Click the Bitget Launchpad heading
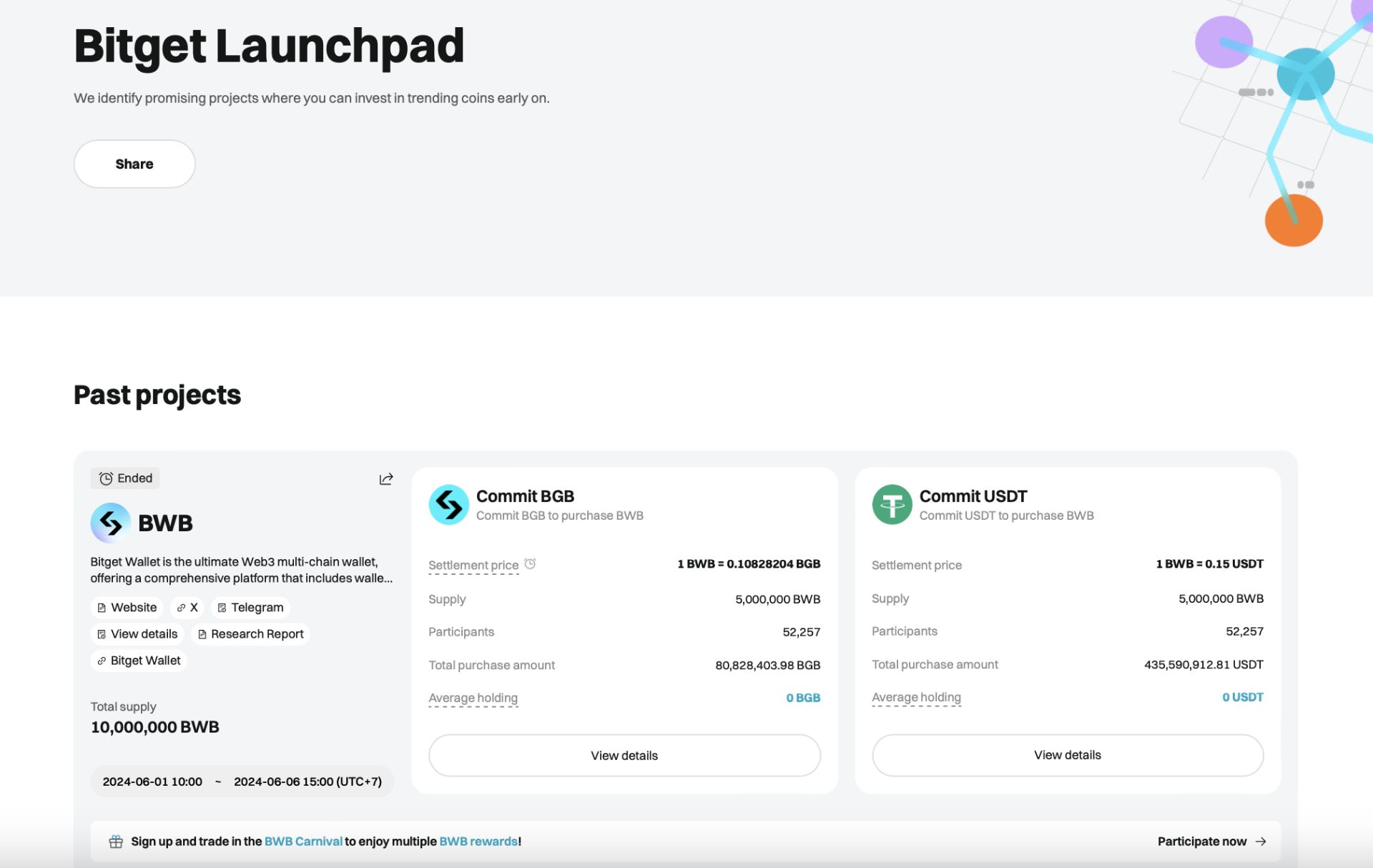 pyautogui.click(x=269, y=46)
